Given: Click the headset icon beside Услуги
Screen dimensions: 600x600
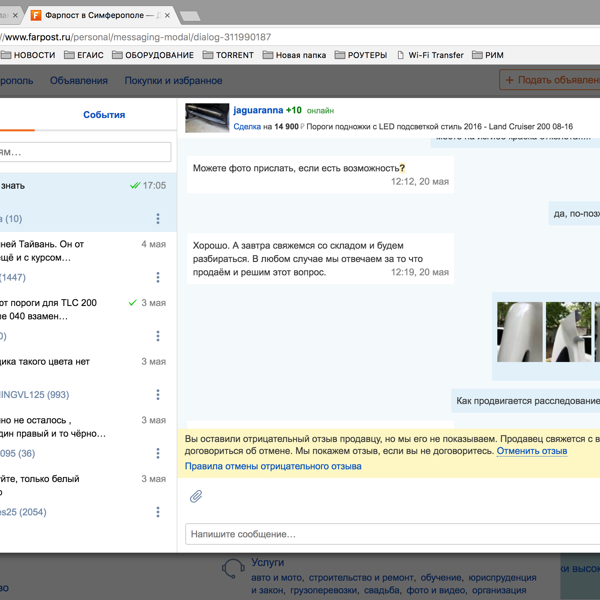Looking at the screenshot, I should pyautogui.click(x=233, y=569).
